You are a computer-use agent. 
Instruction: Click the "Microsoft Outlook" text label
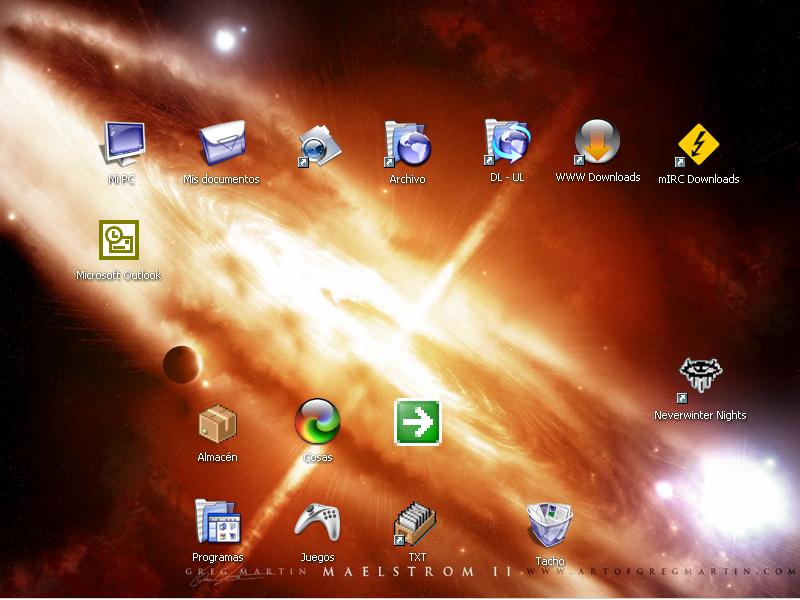pos(118,275)
